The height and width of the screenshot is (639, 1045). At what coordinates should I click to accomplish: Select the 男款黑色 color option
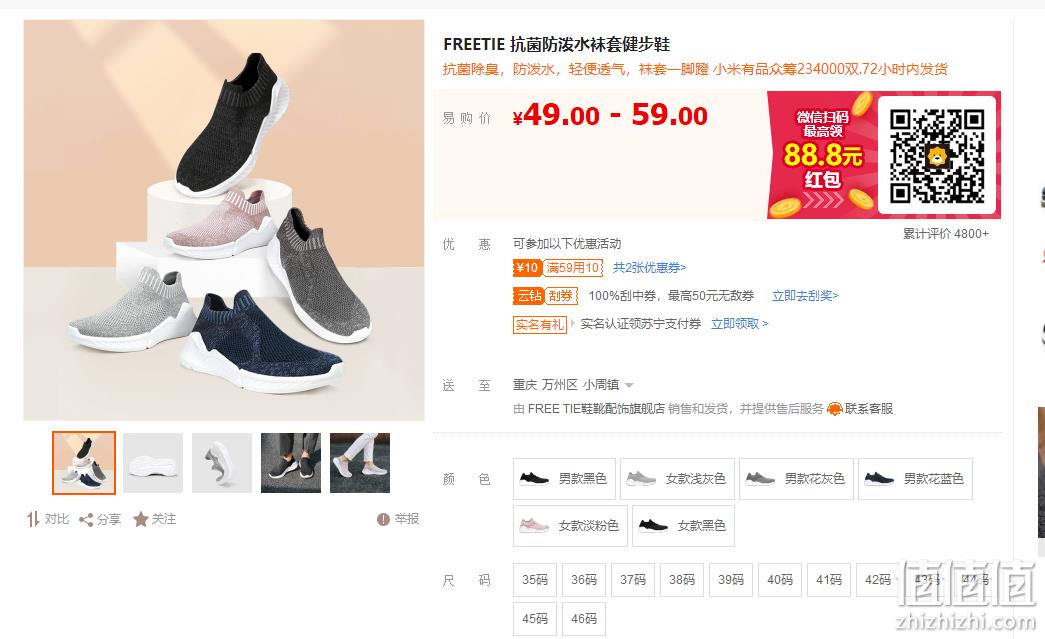click(564, 478)
